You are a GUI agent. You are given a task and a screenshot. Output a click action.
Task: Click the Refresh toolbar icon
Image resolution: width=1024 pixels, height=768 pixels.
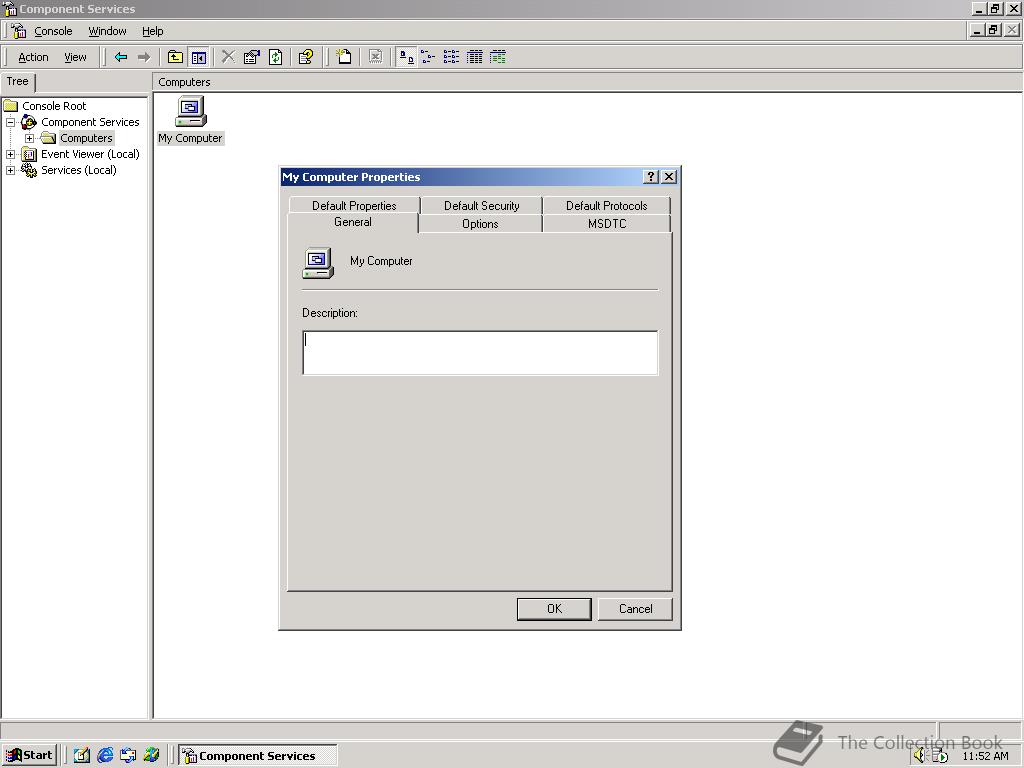click(276, 57)
